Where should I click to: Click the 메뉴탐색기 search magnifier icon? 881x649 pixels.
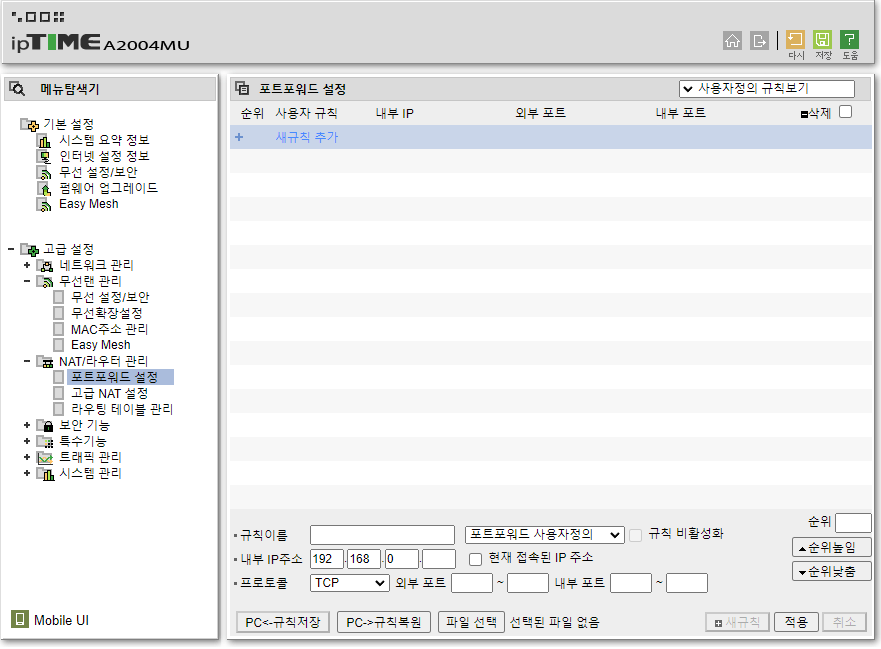point(17,89)
